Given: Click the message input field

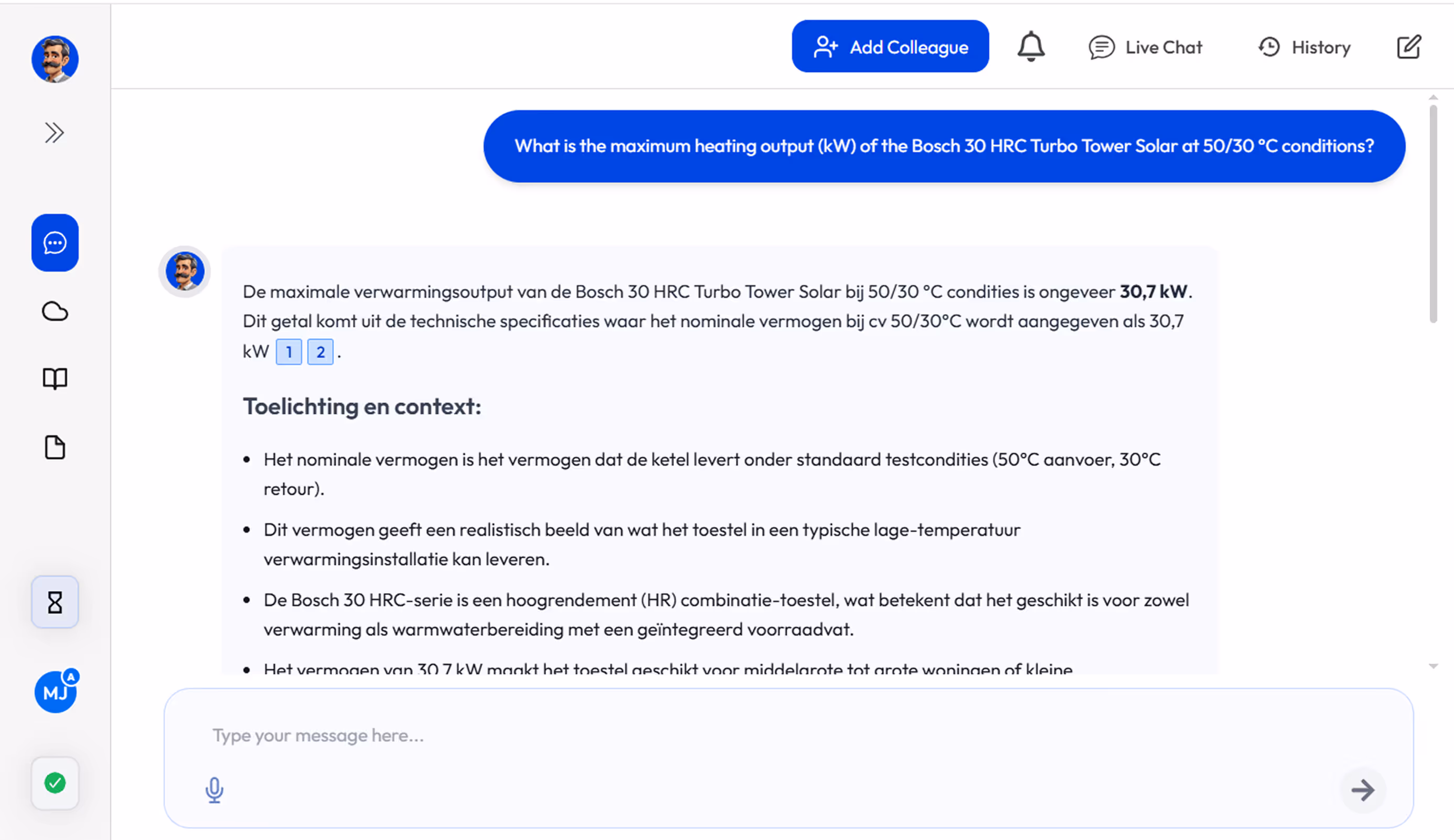Looking at the screenshot, I should coord(750,736).
